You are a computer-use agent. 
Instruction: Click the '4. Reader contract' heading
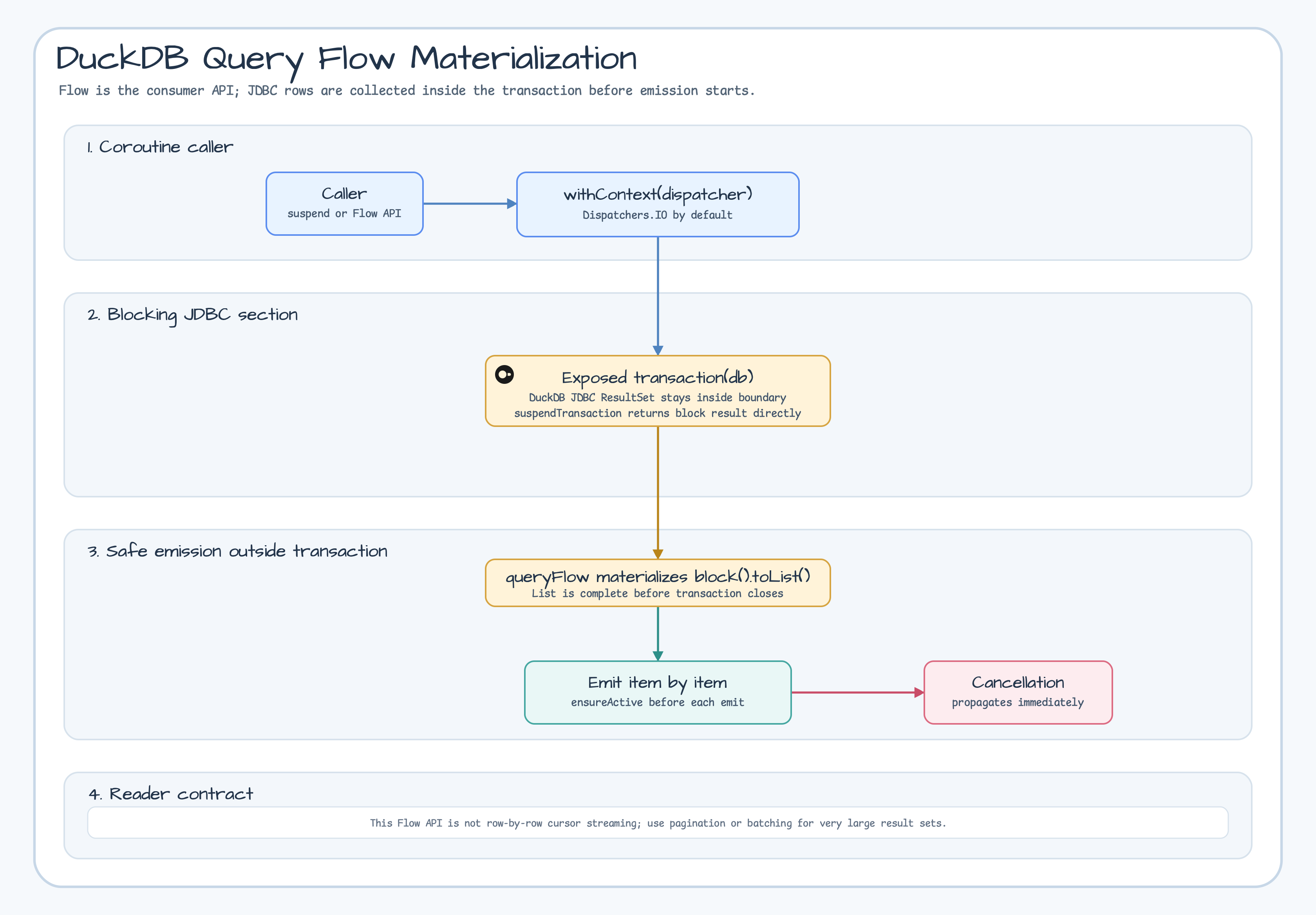pyautogui.click(x=170, y=794)
